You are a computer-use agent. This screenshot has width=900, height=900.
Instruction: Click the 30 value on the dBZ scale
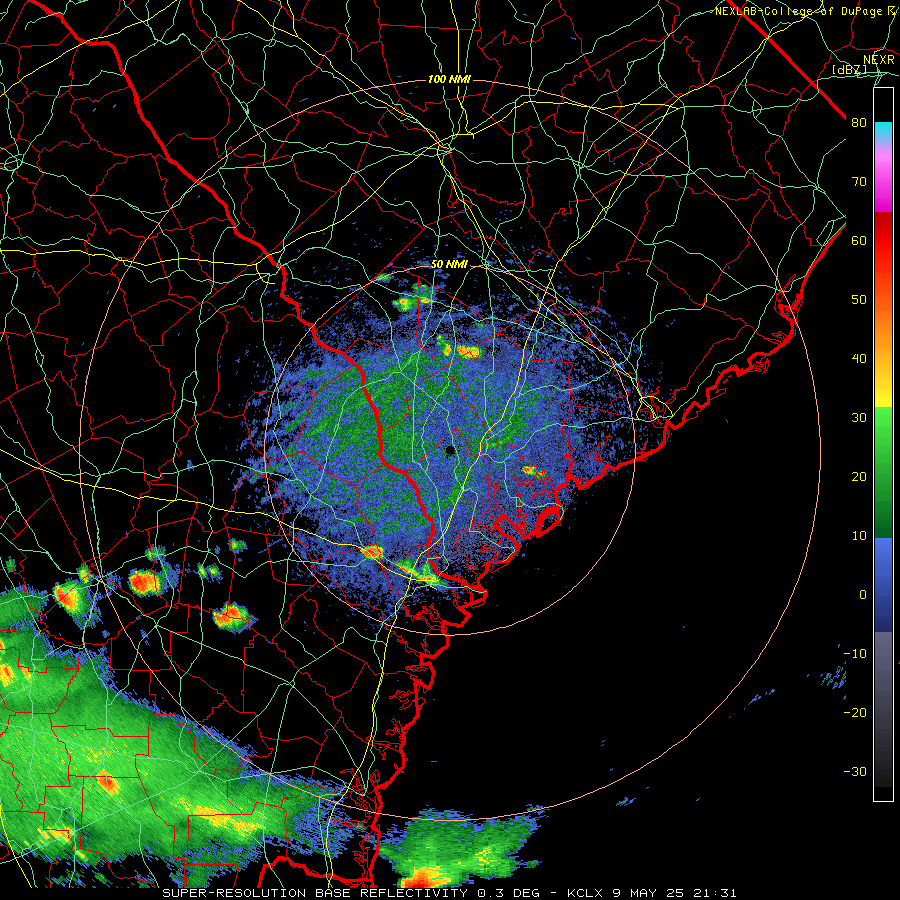click(x=859, y=418)
